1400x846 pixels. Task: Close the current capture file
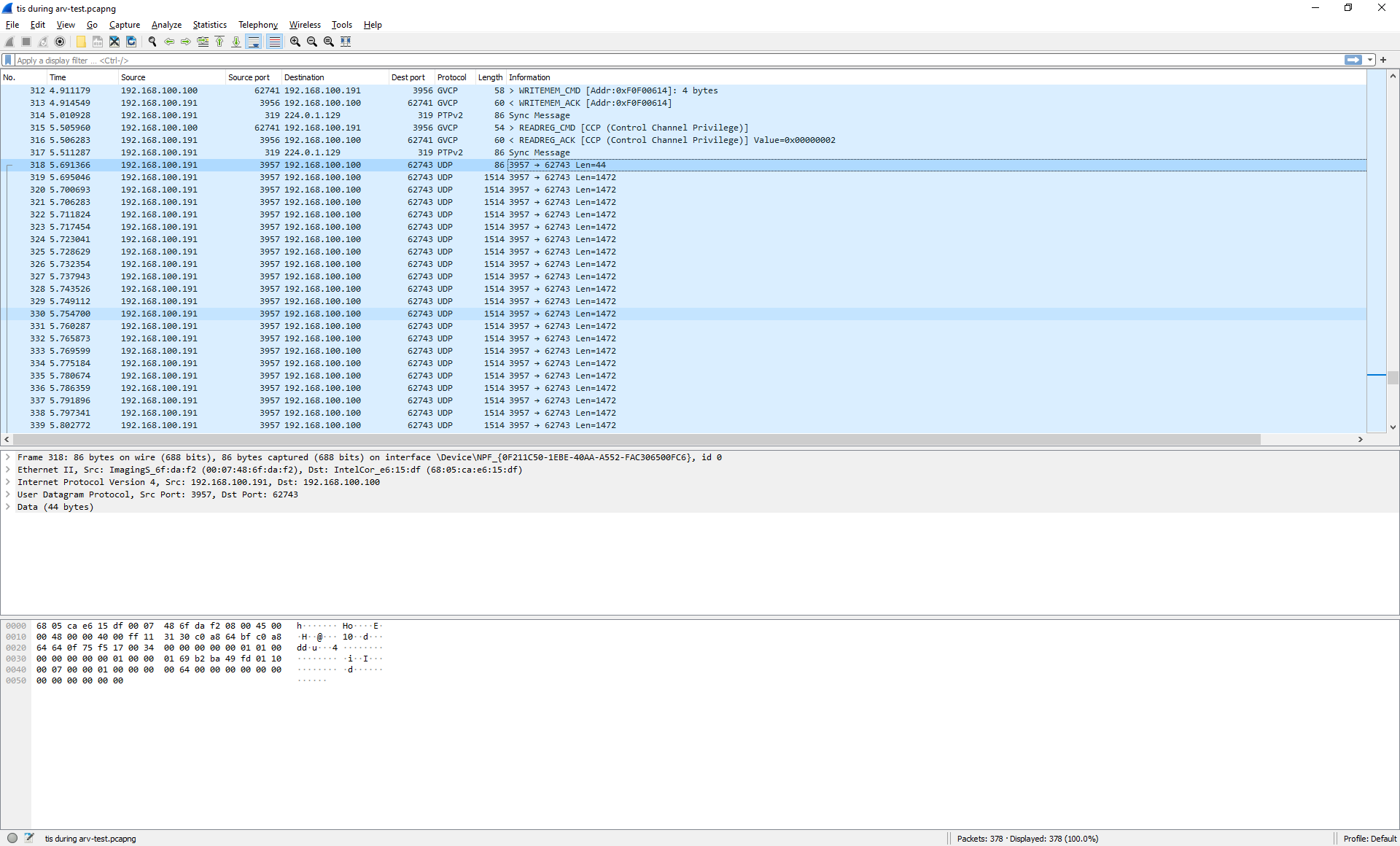tap(114, 42)
